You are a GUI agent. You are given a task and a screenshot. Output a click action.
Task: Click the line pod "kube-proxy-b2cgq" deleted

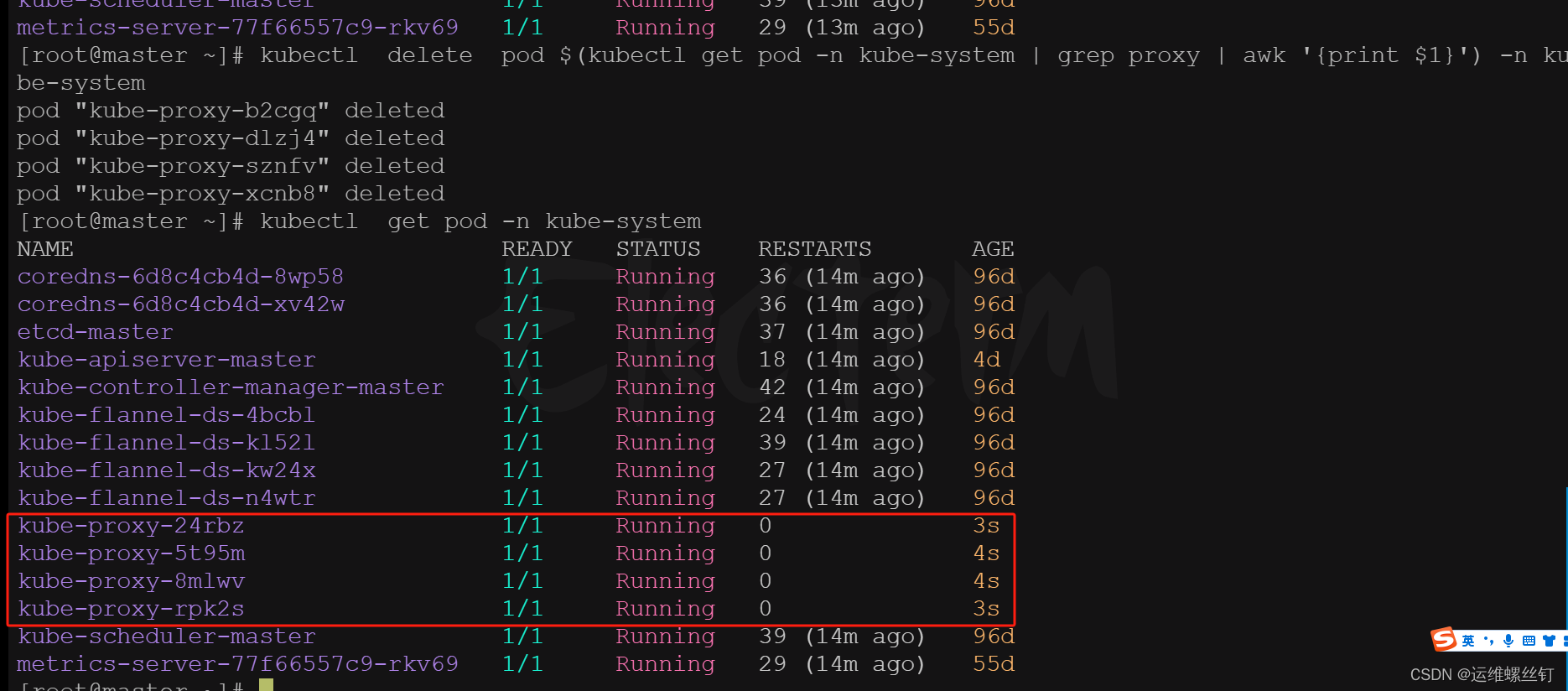[x=231, y=111]
